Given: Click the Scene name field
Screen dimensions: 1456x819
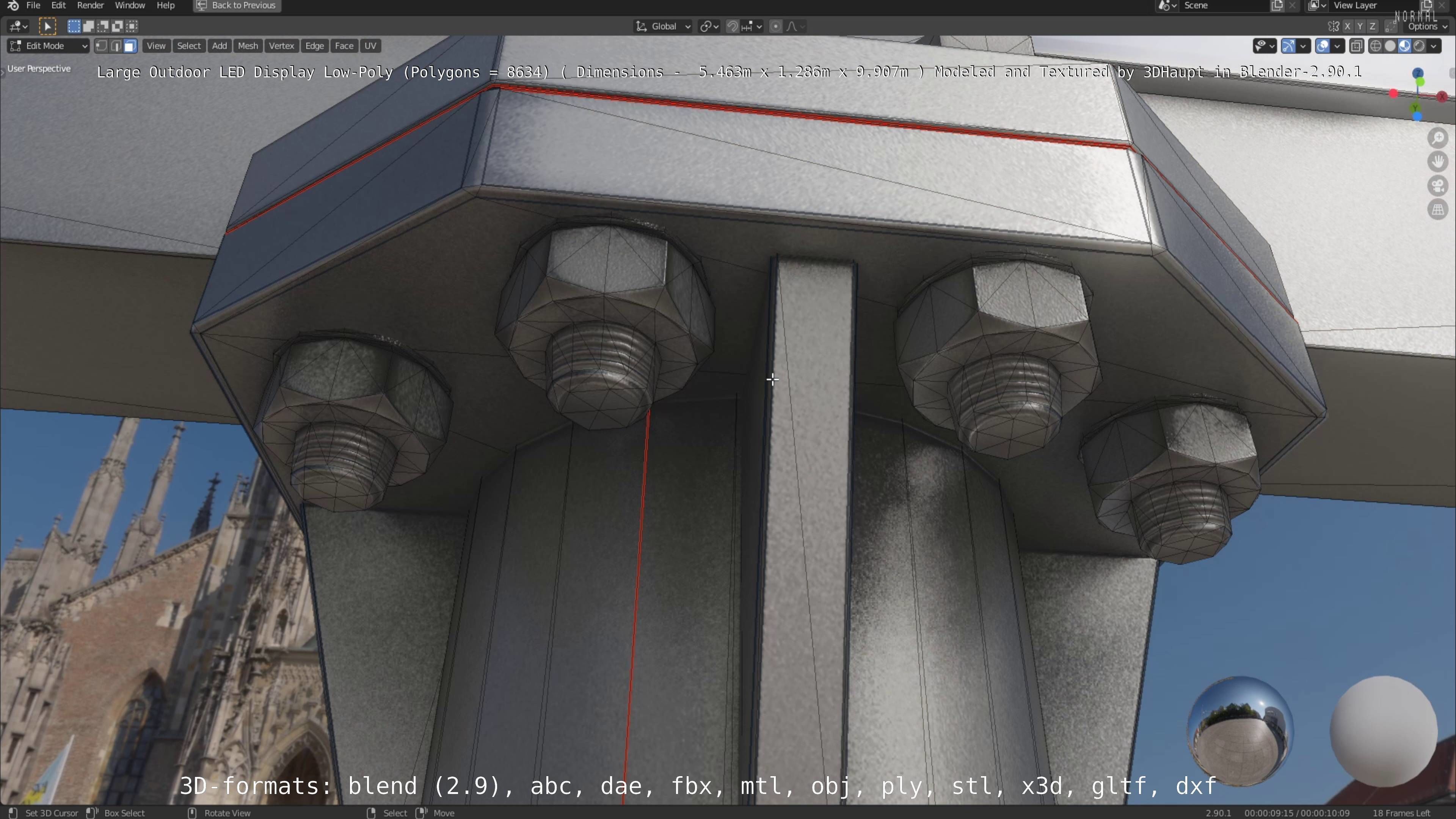Looking at the screenshot, I should click(x=1221, y=6).
